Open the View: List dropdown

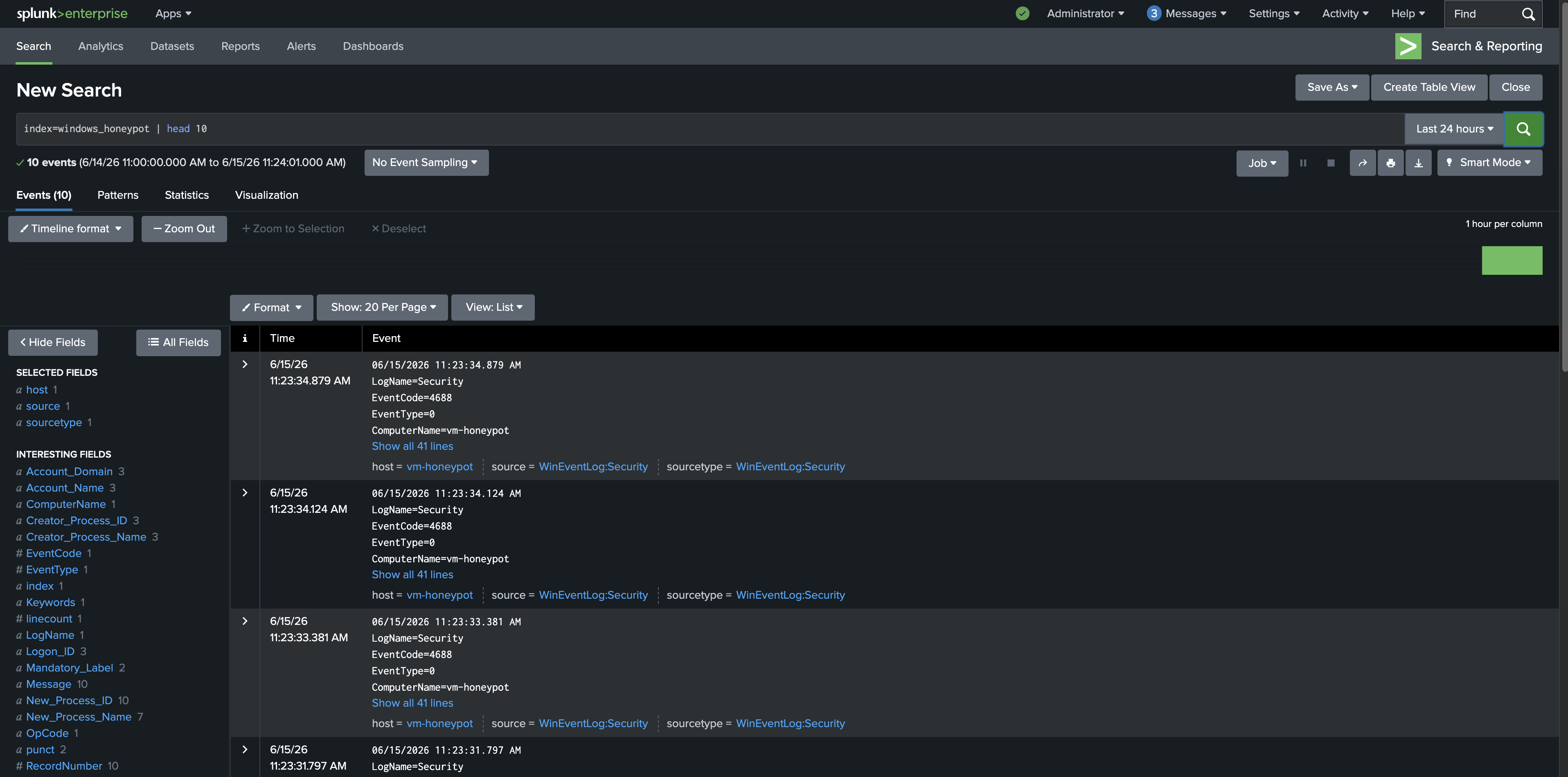pyautogui.click(x=493, y=307)
